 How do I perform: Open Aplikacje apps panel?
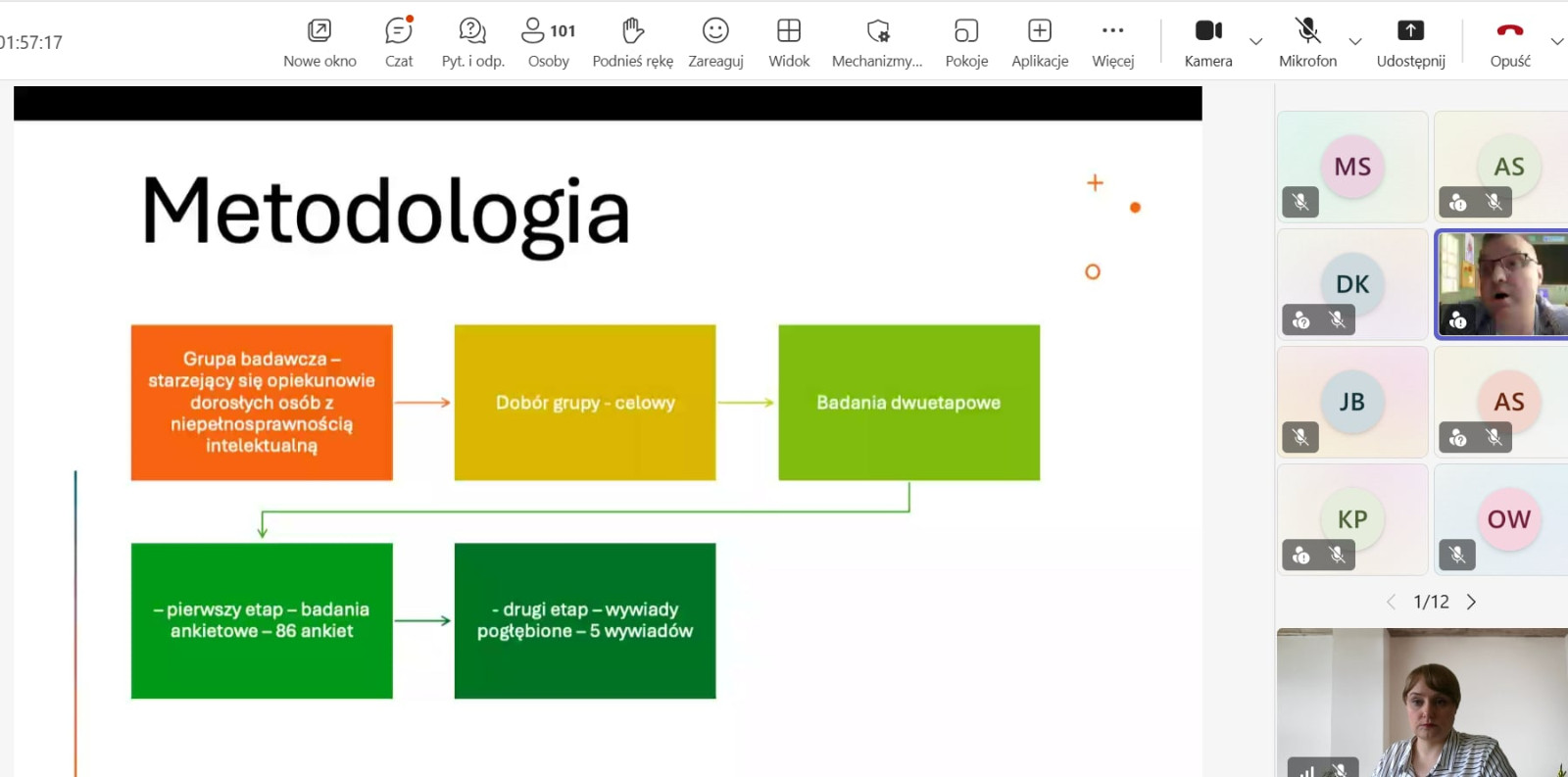point(1040,41)
